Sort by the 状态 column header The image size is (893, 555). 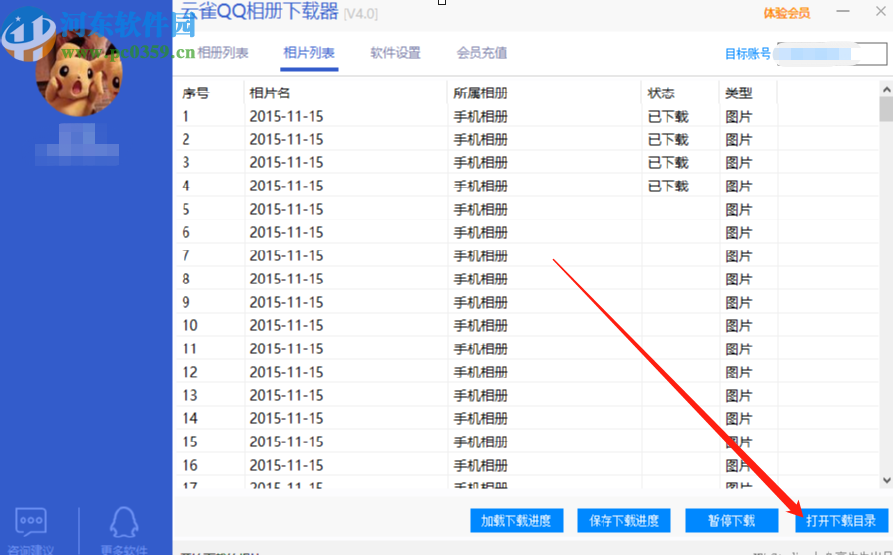click(x=661, y=93)
